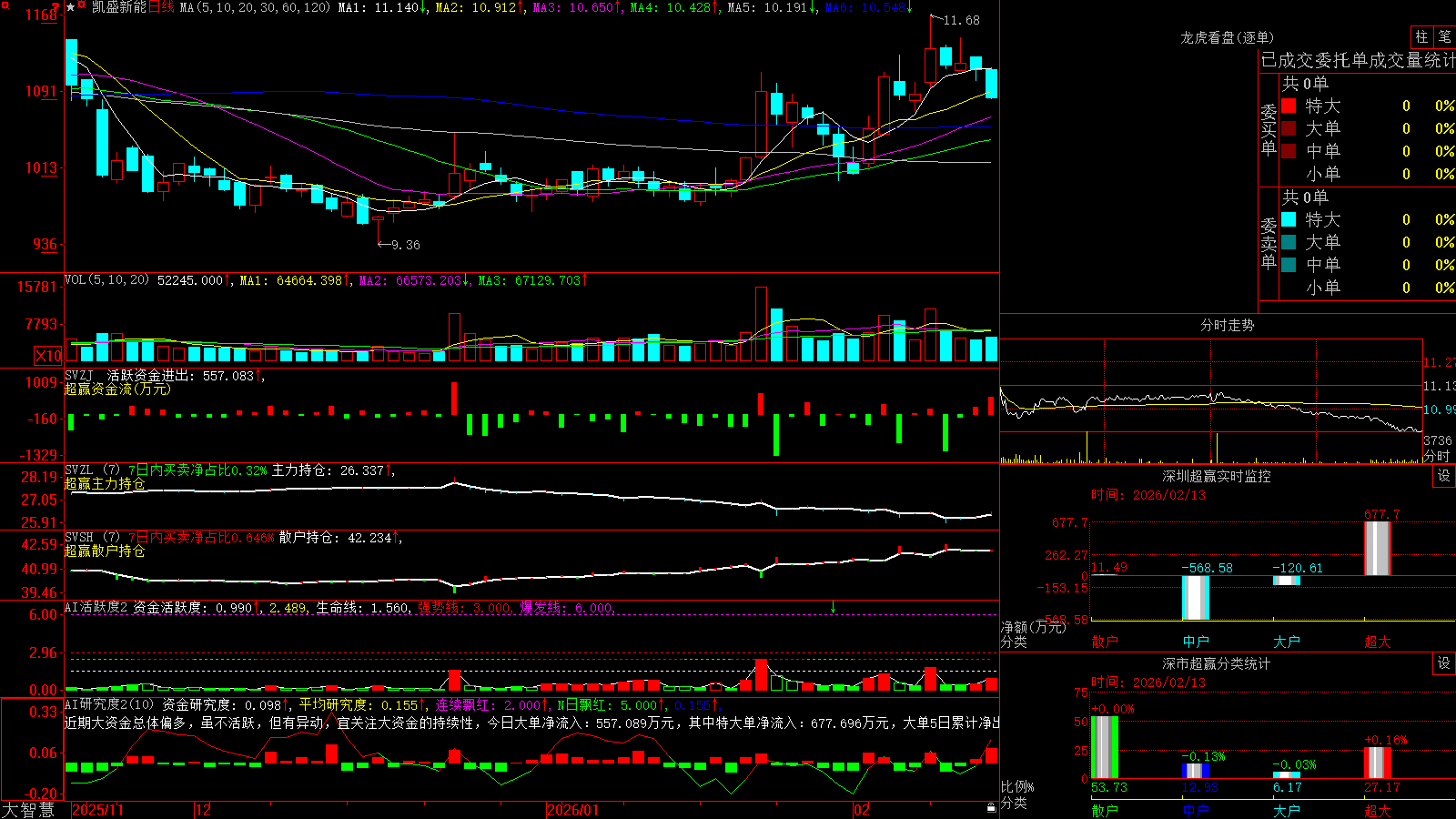The width and height of the screenshot is (1456, 819).
Task: Select the SVZL (7) indicator label
Action: [92, 470]
